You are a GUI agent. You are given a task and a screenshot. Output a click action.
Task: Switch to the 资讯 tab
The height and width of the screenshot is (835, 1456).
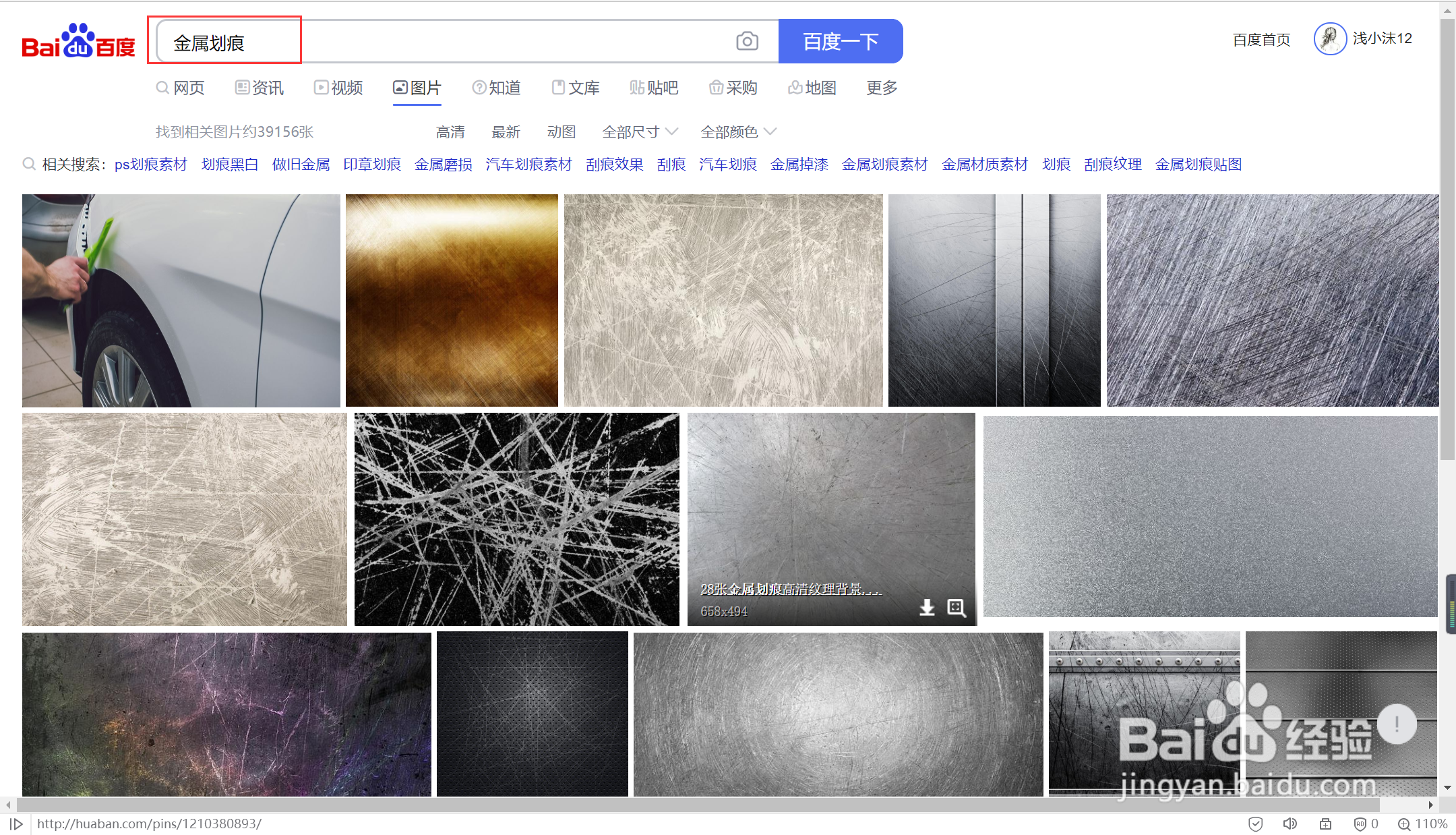click(x=260, y=88)
